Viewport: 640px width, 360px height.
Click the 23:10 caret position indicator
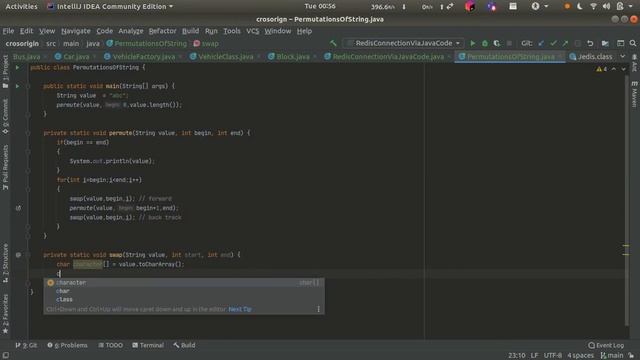click(516, 355)
